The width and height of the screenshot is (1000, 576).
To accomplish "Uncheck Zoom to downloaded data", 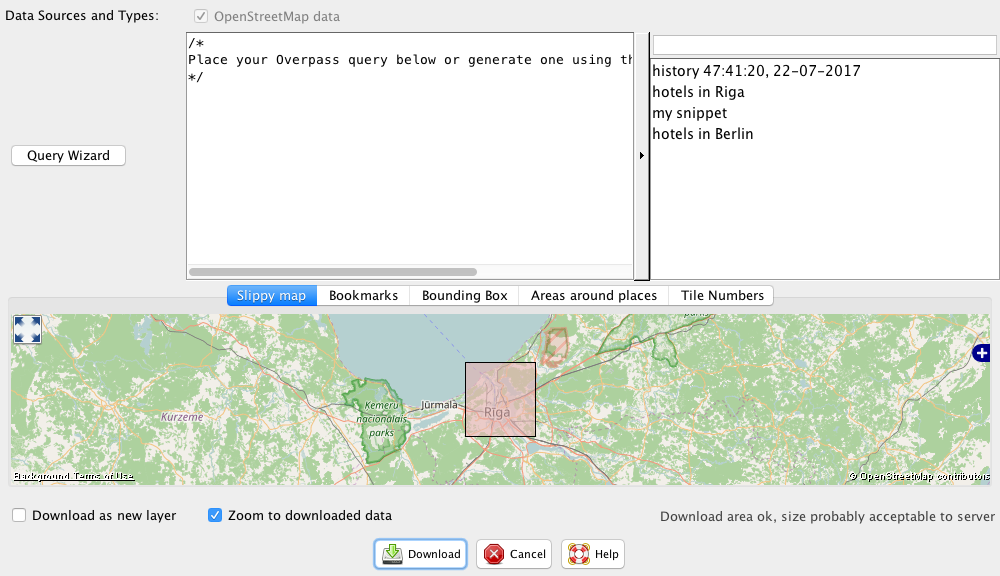I will pos(215,515).
